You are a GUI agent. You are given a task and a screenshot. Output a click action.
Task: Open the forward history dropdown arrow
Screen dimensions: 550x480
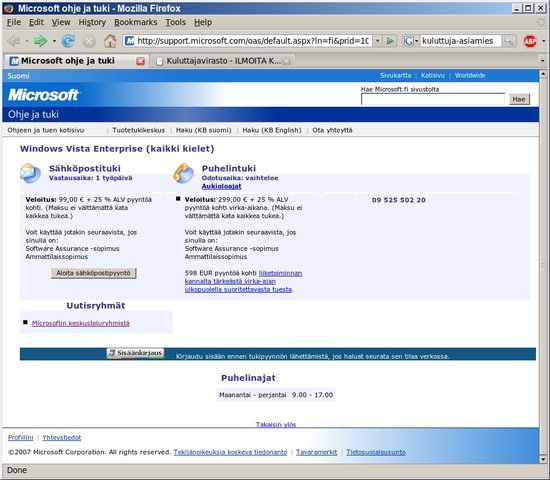click(x=54, y=41)
